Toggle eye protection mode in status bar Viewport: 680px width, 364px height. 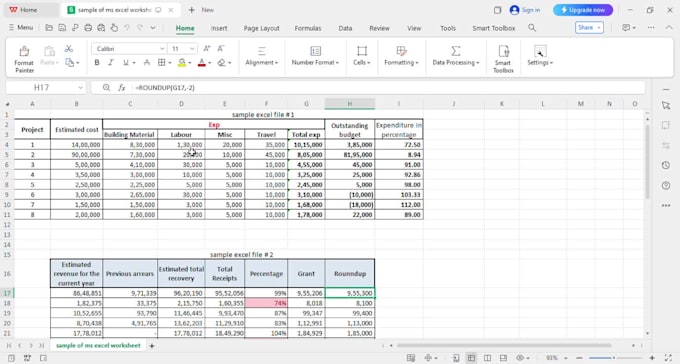[x=520, y=358]
